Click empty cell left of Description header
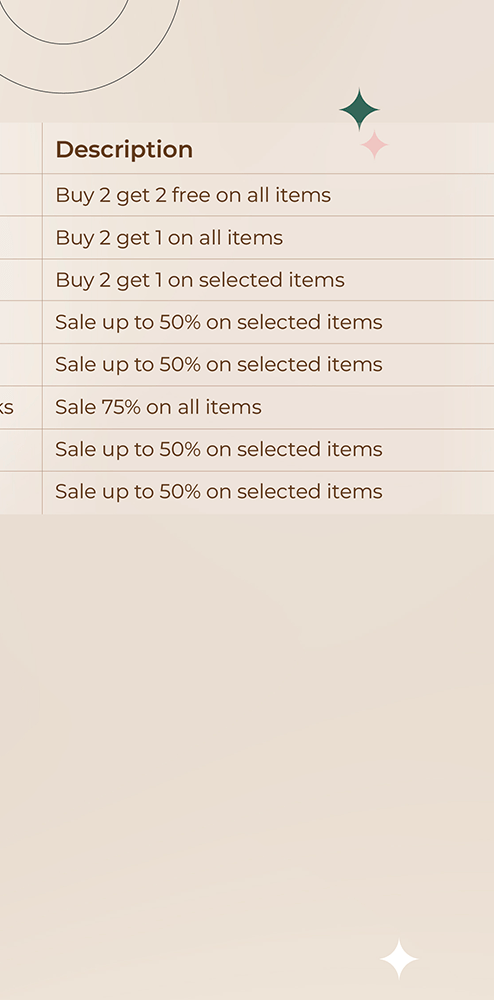 (21, 148)
